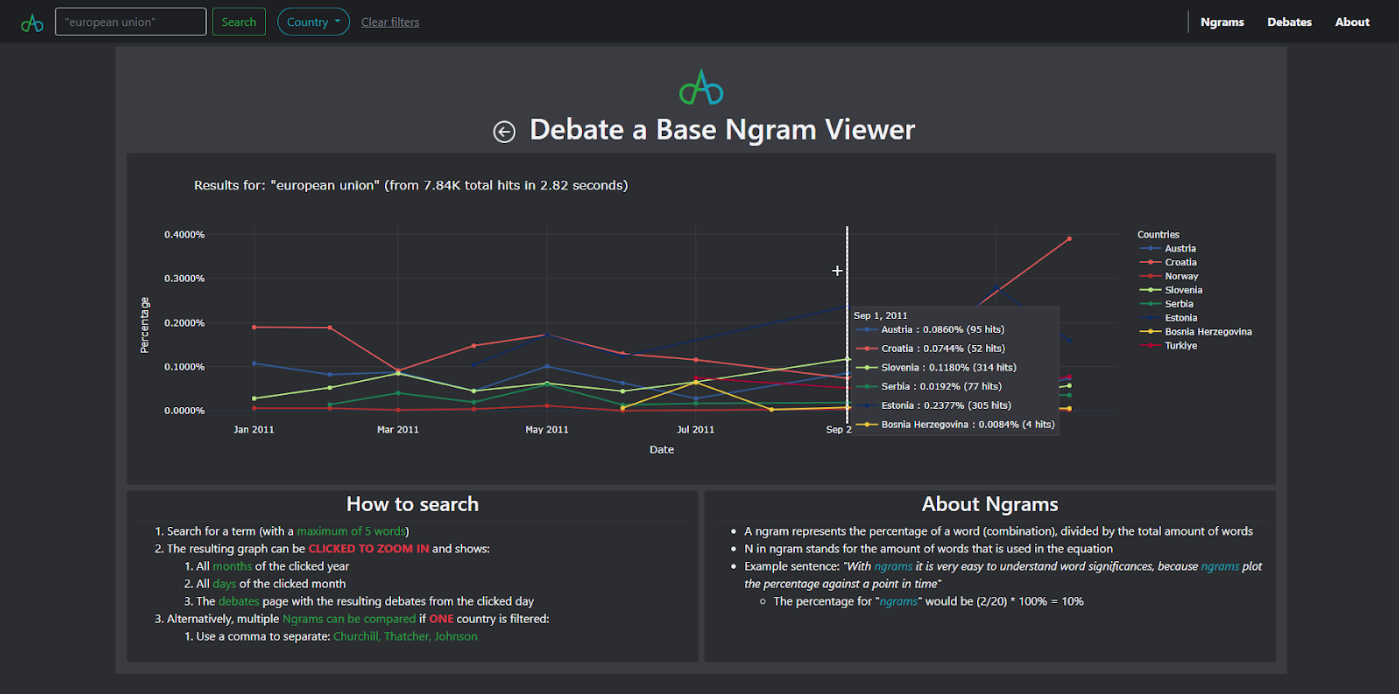The image size is (1399, 694).
Task: Click the large center logo above the title
Action: pos(700,87)
